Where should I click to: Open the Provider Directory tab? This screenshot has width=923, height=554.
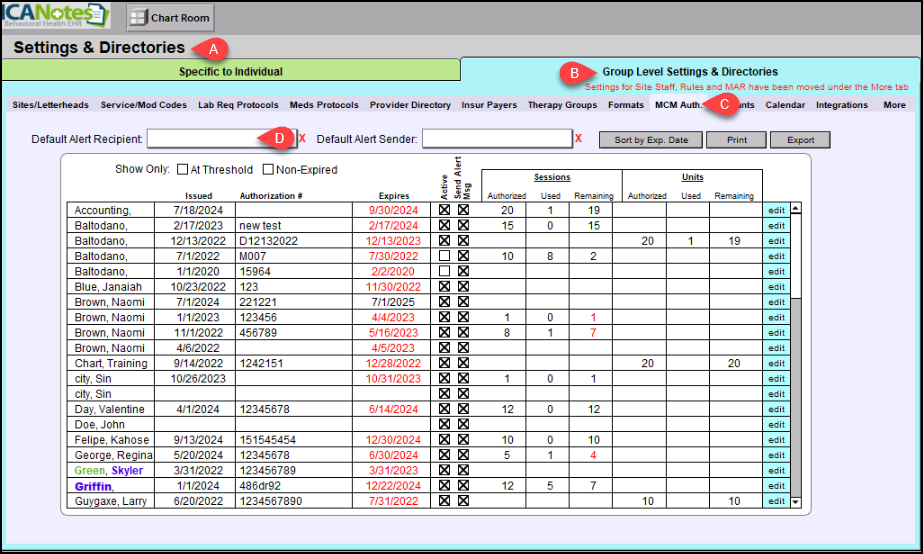point(410,105)
